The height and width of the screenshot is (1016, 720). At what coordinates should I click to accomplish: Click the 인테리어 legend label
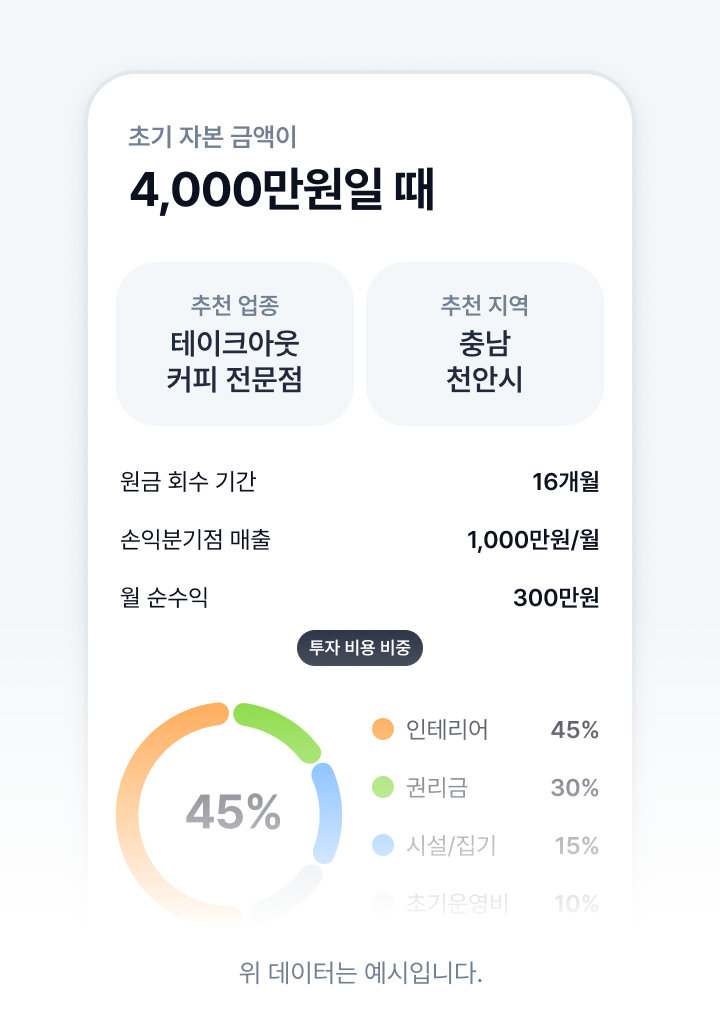[447, 729]
